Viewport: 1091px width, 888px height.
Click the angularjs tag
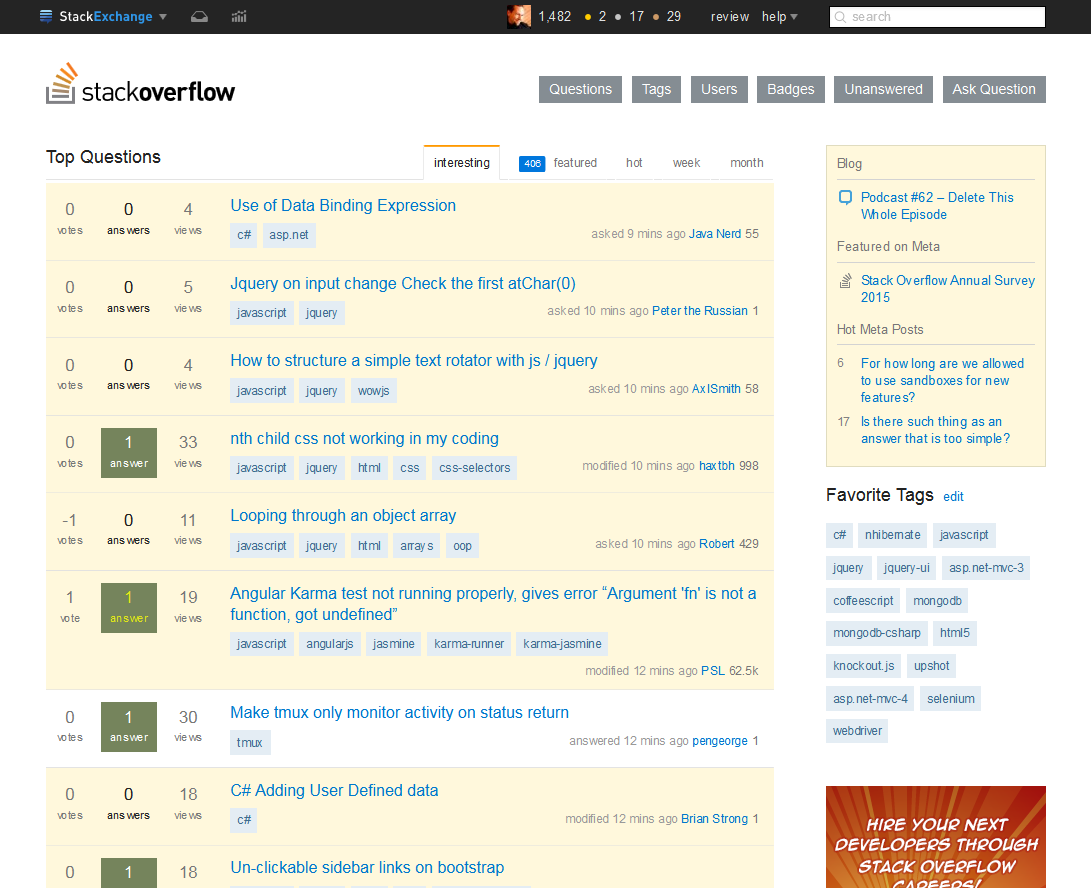click(330, 644)
